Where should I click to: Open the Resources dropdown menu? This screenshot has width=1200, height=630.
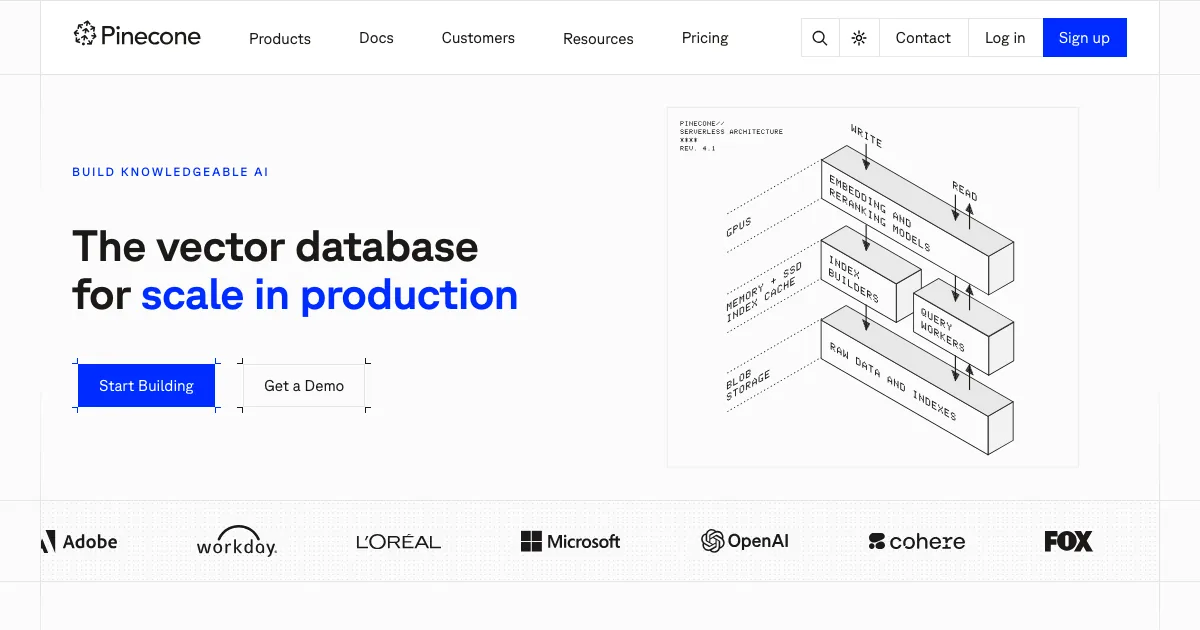(x=598, y=39)
